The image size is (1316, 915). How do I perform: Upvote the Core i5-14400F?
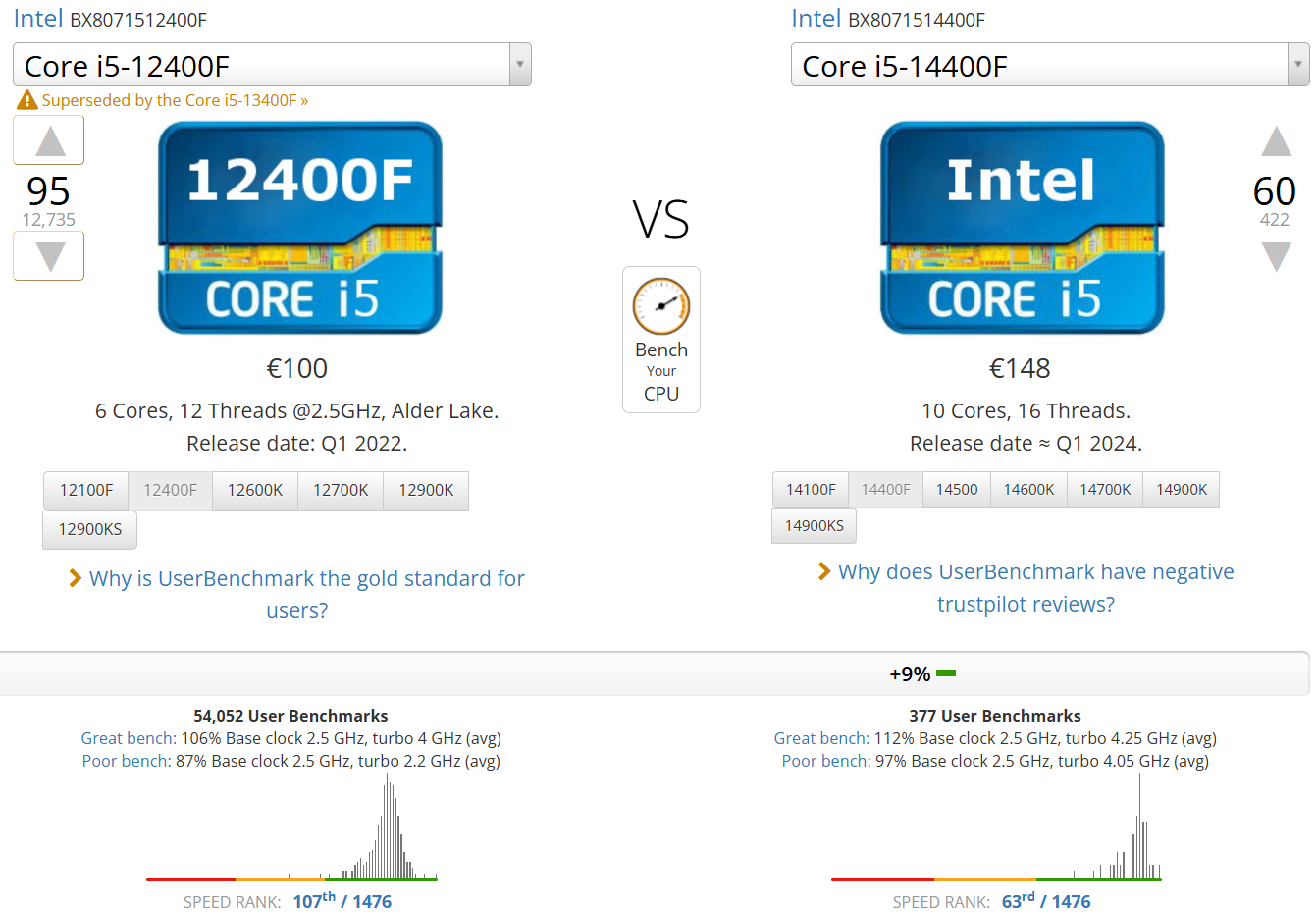click(1275, 141)
